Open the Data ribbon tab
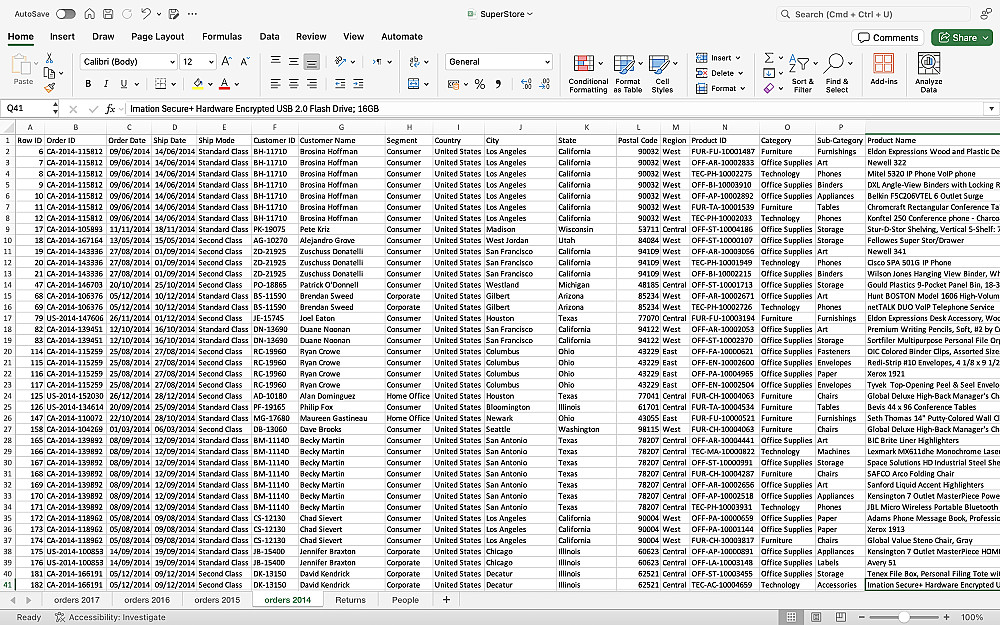 pos(269,36)
